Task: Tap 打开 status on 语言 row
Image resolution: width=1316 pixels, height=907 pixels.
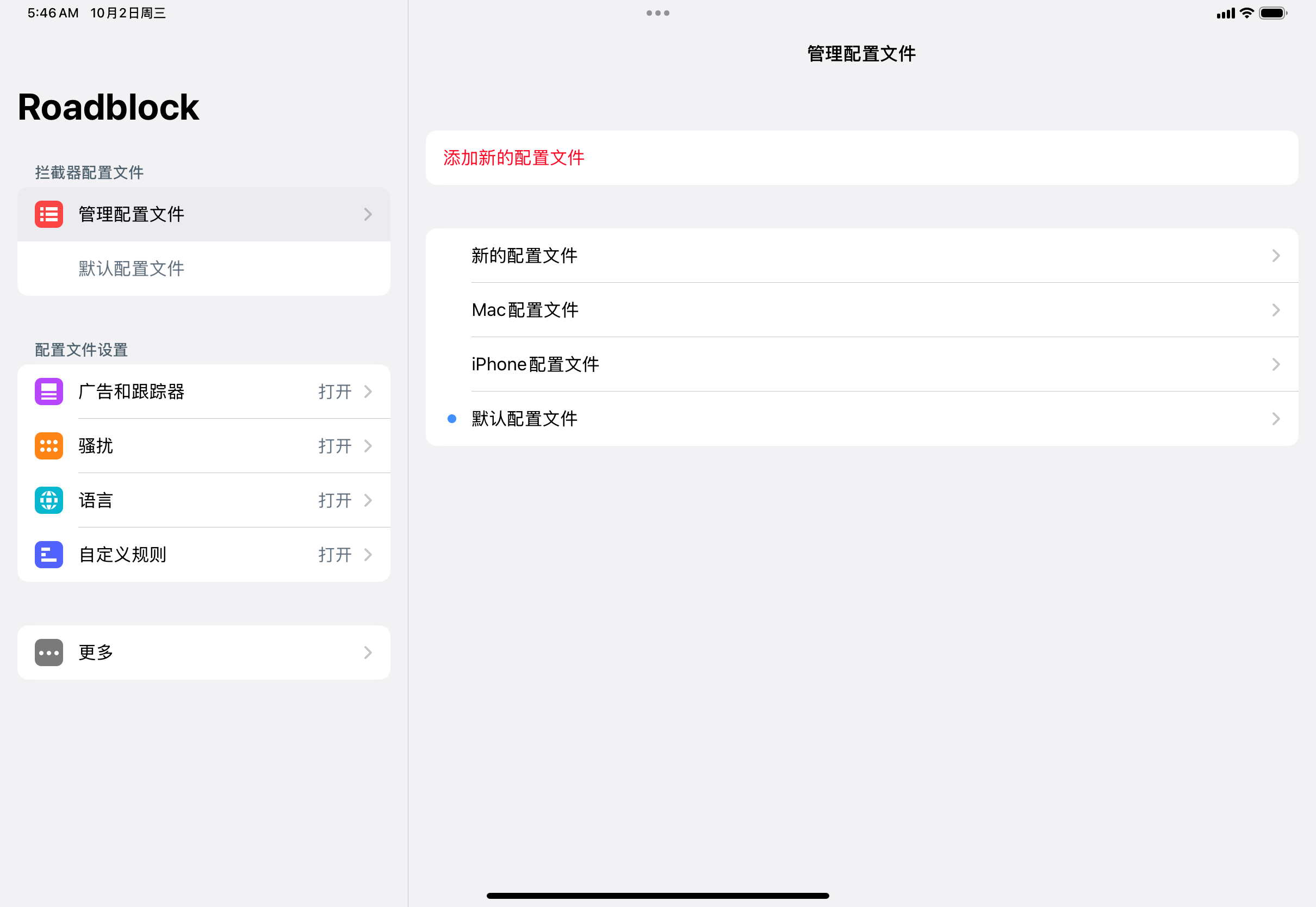Action: (x=334, y=500)
